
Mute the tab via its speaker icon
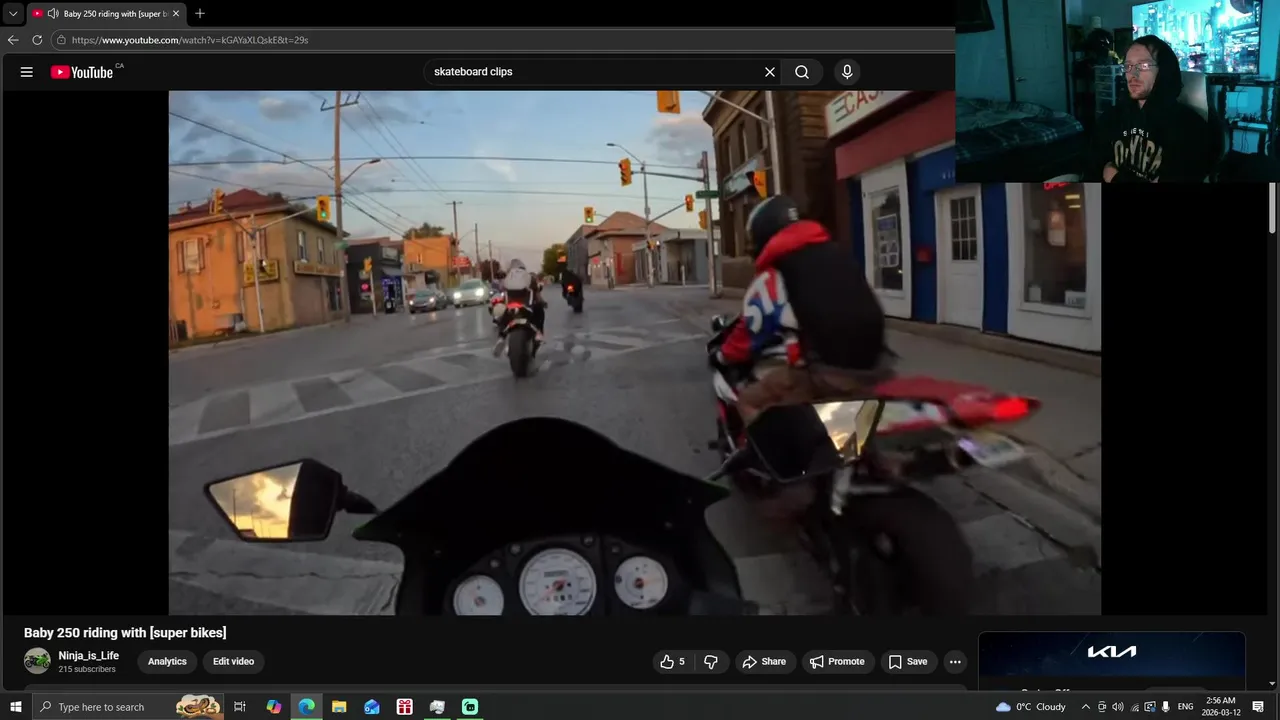coord(52,14)
